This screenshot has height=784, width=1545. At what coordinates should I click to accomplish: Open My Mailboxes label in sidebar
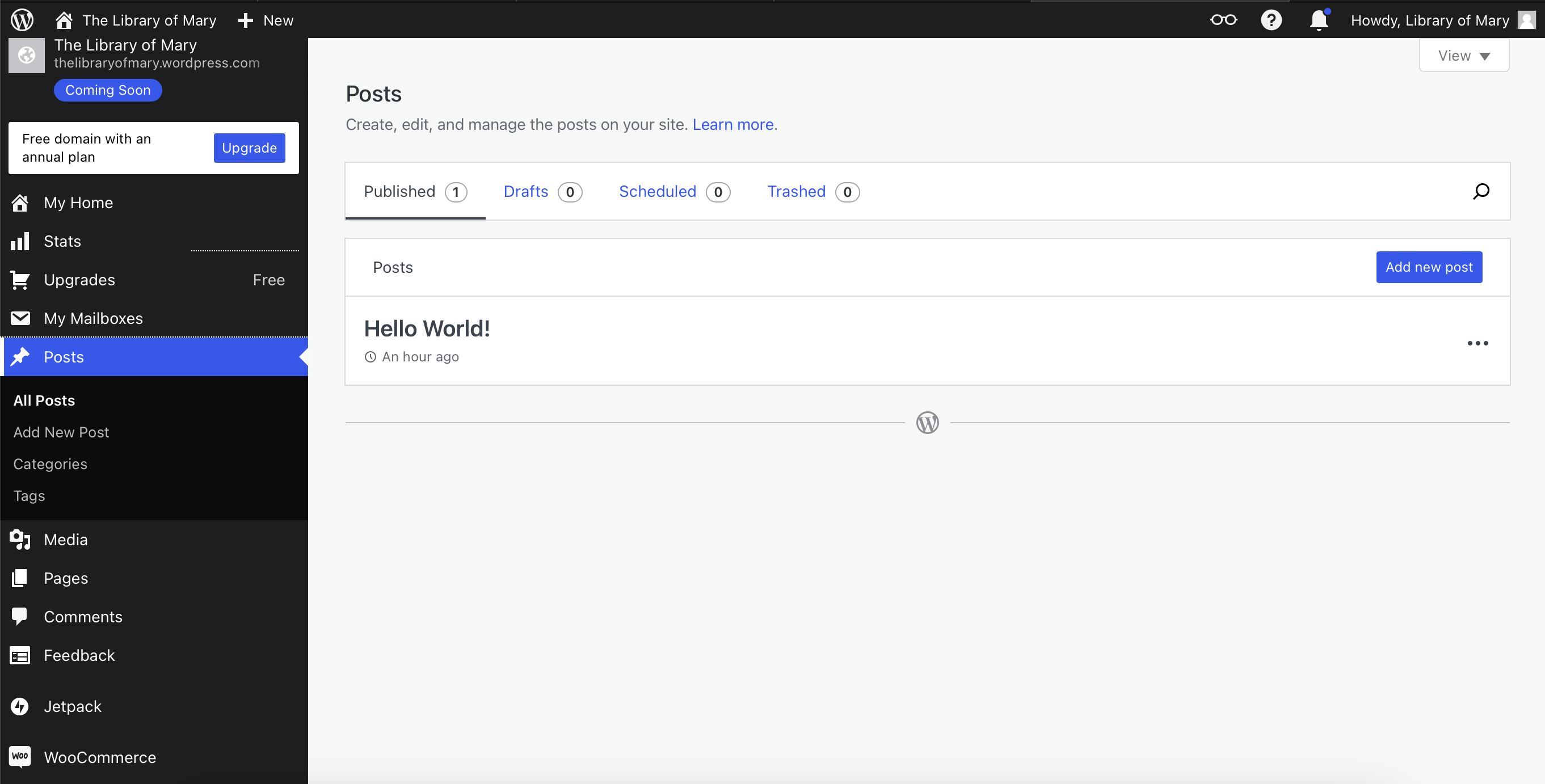tap(94, 318)
